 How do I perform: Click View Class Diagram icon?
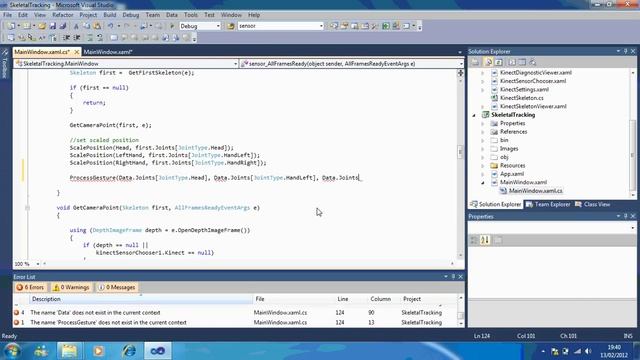tap(533, 62)
